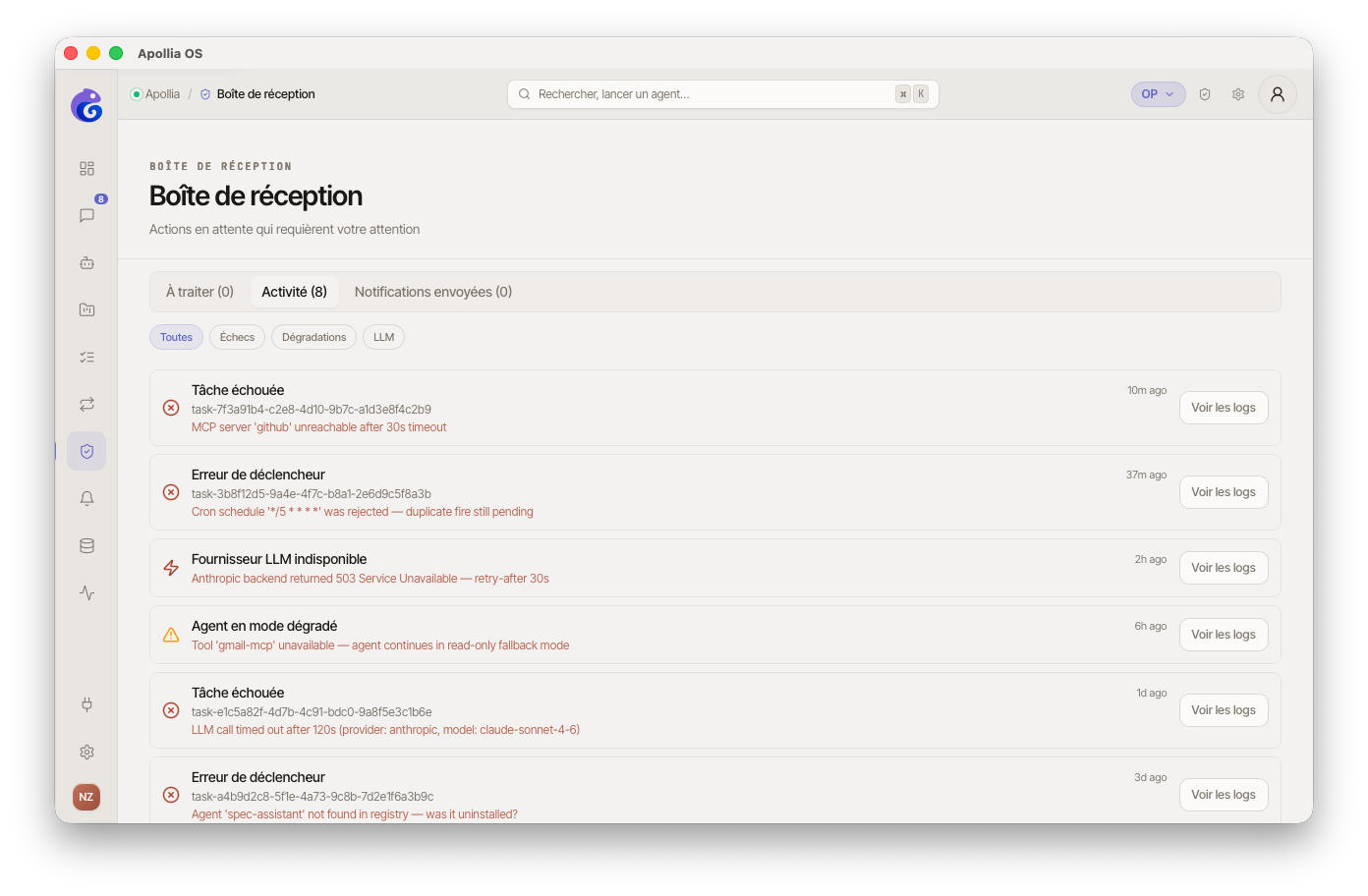
Task: Open chat icon with badge 8
Action: click(x=86, y=215)
